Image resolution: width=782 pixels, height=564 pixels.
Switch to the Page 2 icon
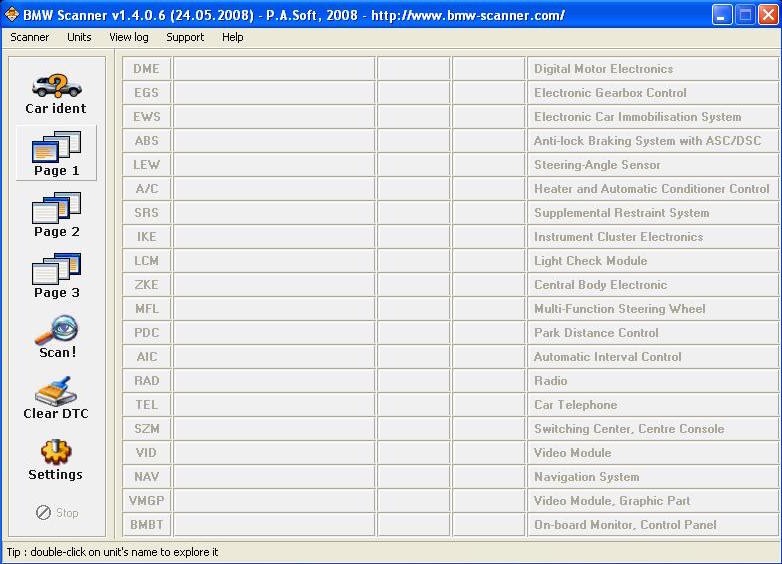tap(56, 207)
